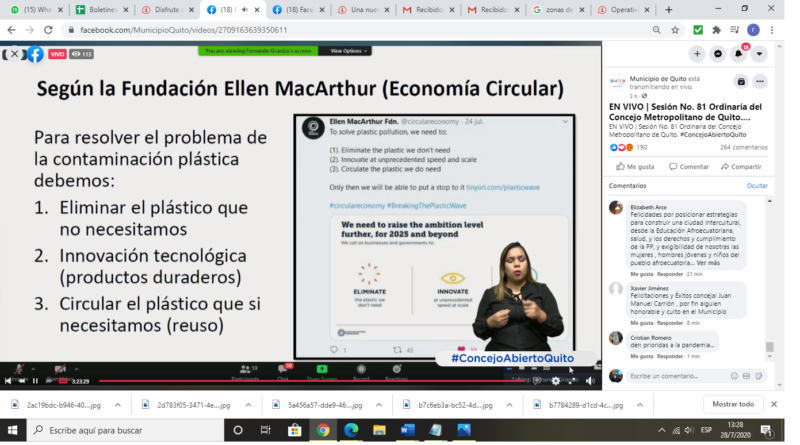Viewport: 800px width, 445px height.
Task: Open Microsoft Edge from the taskbar
Action: click(x=351, y=430)
